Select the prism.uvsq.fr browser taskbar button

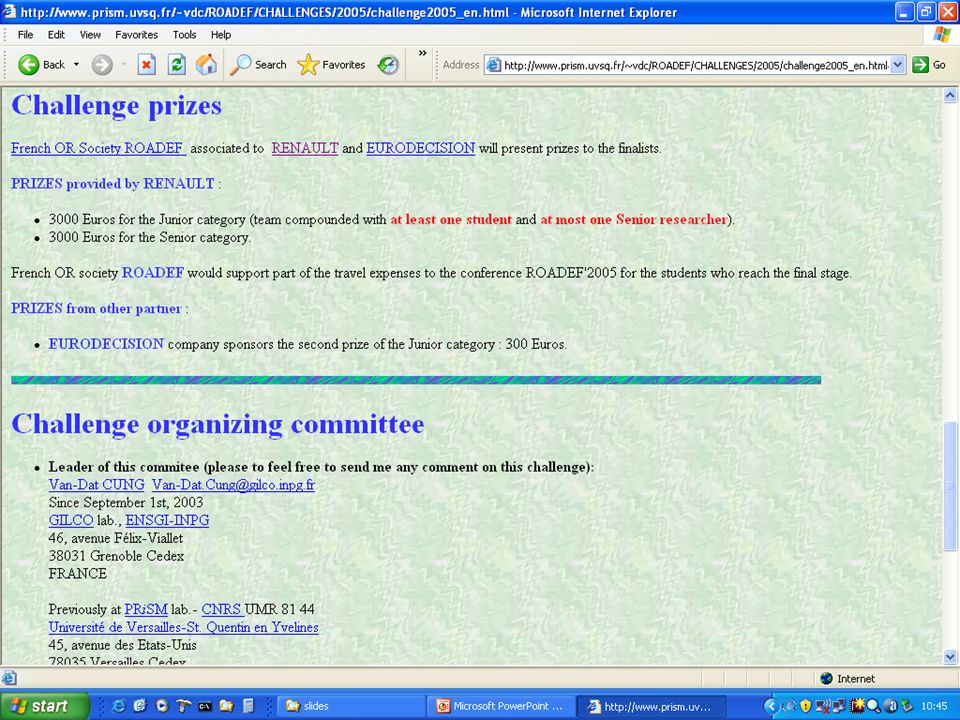pos(652,707)
